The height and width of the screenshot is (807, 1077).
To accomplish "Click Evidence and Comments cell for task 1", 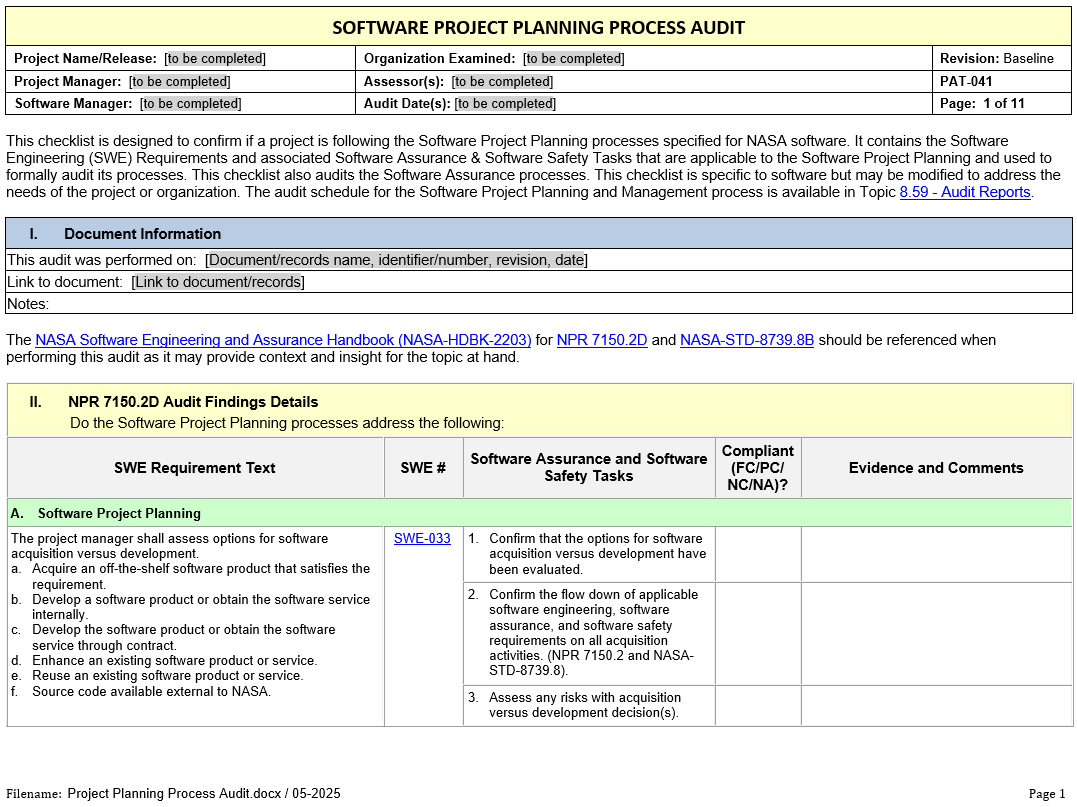I will (936, 554).
